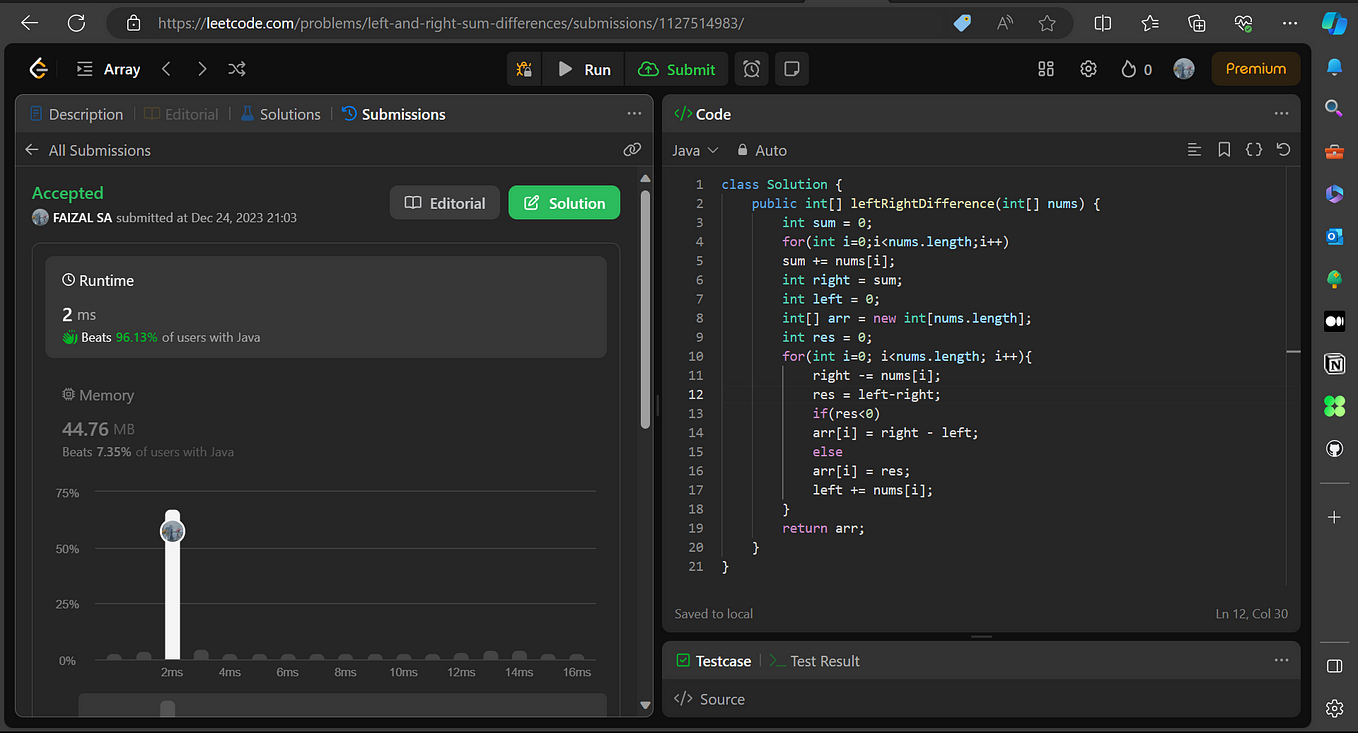The image size is (1358, 733).
Task: Click the Editorial button under Accepted
Action: pyautogui.click(x=445, y=203)
